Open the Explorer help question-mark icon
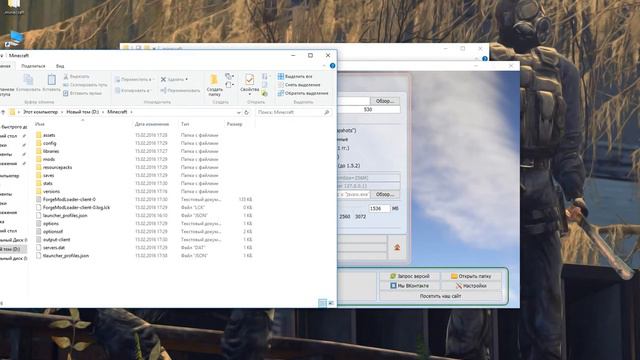The width and height of the screenshot is (640, 360). (x=333, y=66)
